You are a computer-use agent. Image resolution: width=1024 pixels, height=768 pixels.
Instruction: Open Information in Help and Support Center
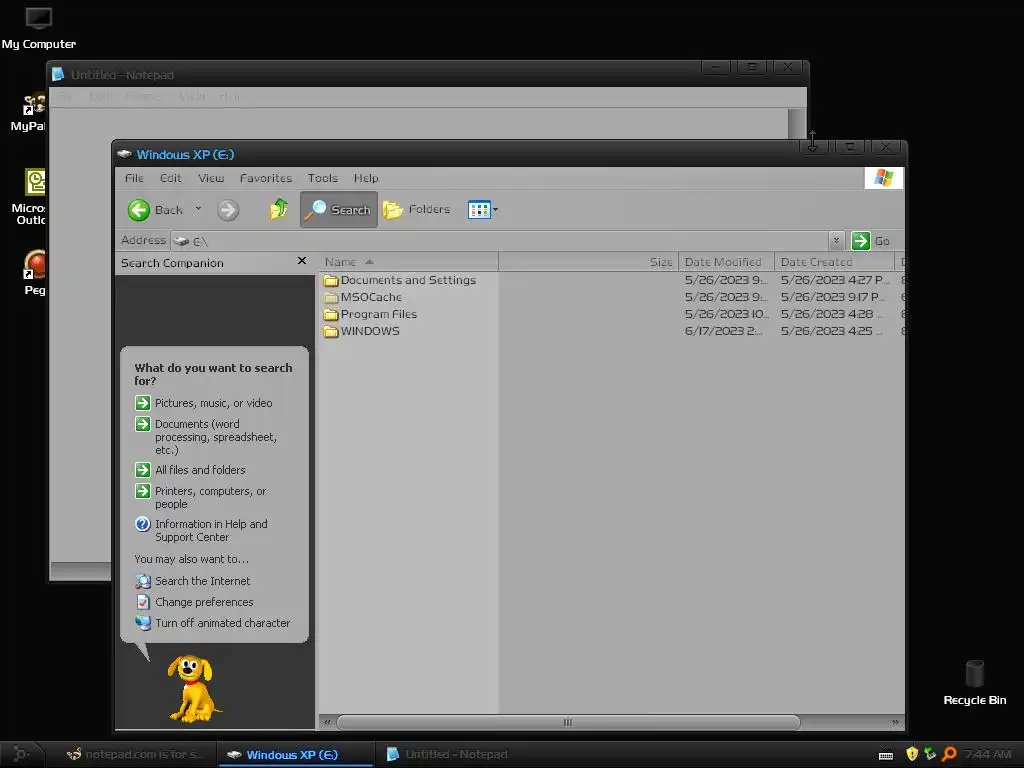[201, 530]
